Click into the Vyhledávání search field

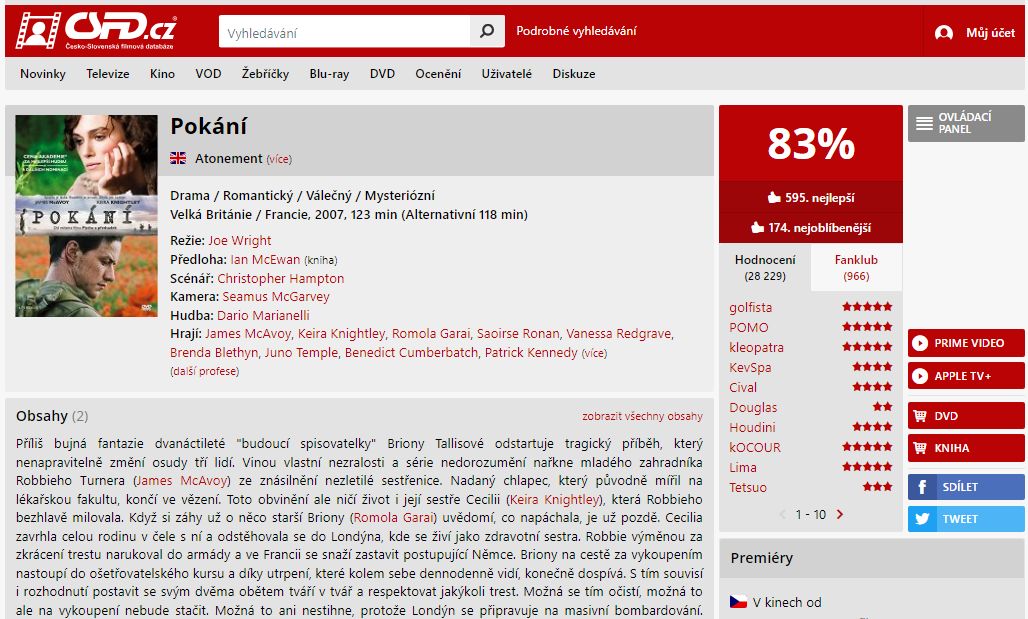pos(343,32)
